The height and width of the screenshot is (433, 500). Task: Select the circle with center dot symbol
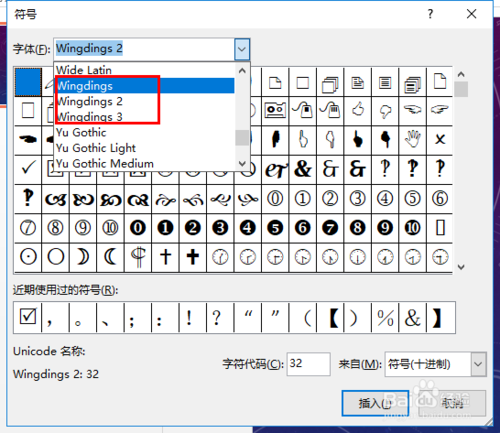coord(28,257)
